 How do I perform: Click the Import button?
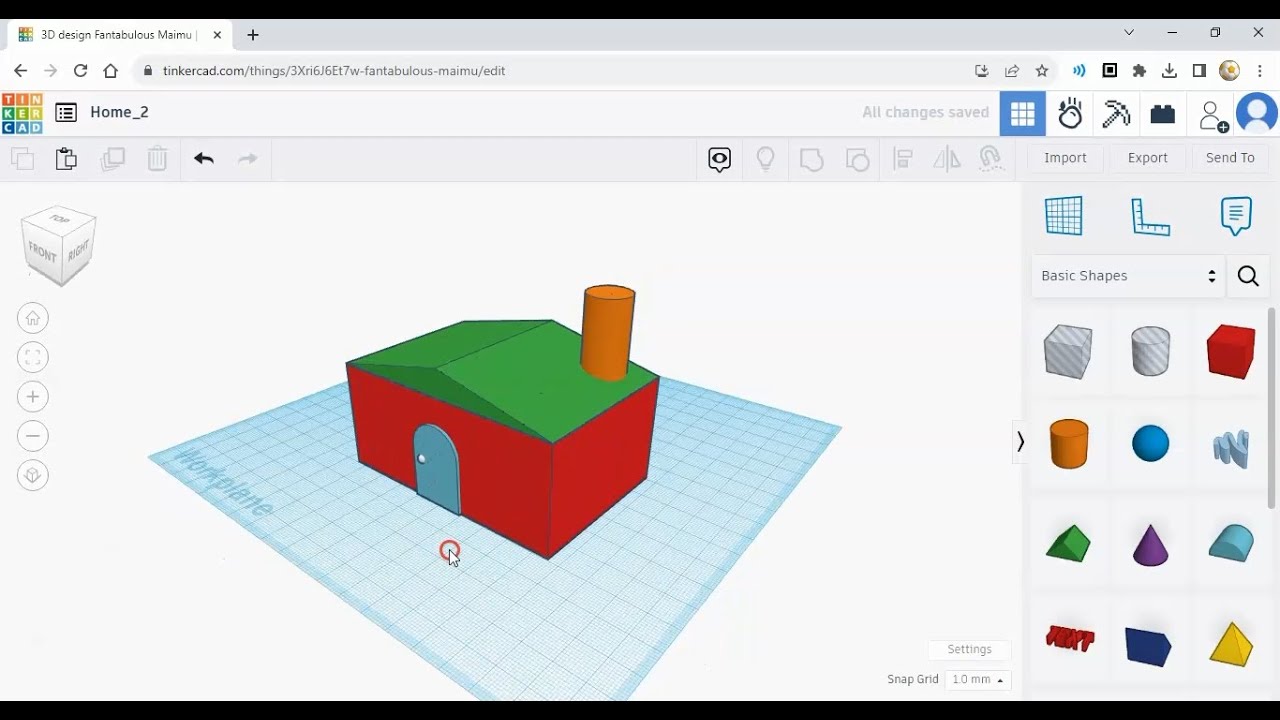pyautogui.click(x=1065, y=158)
